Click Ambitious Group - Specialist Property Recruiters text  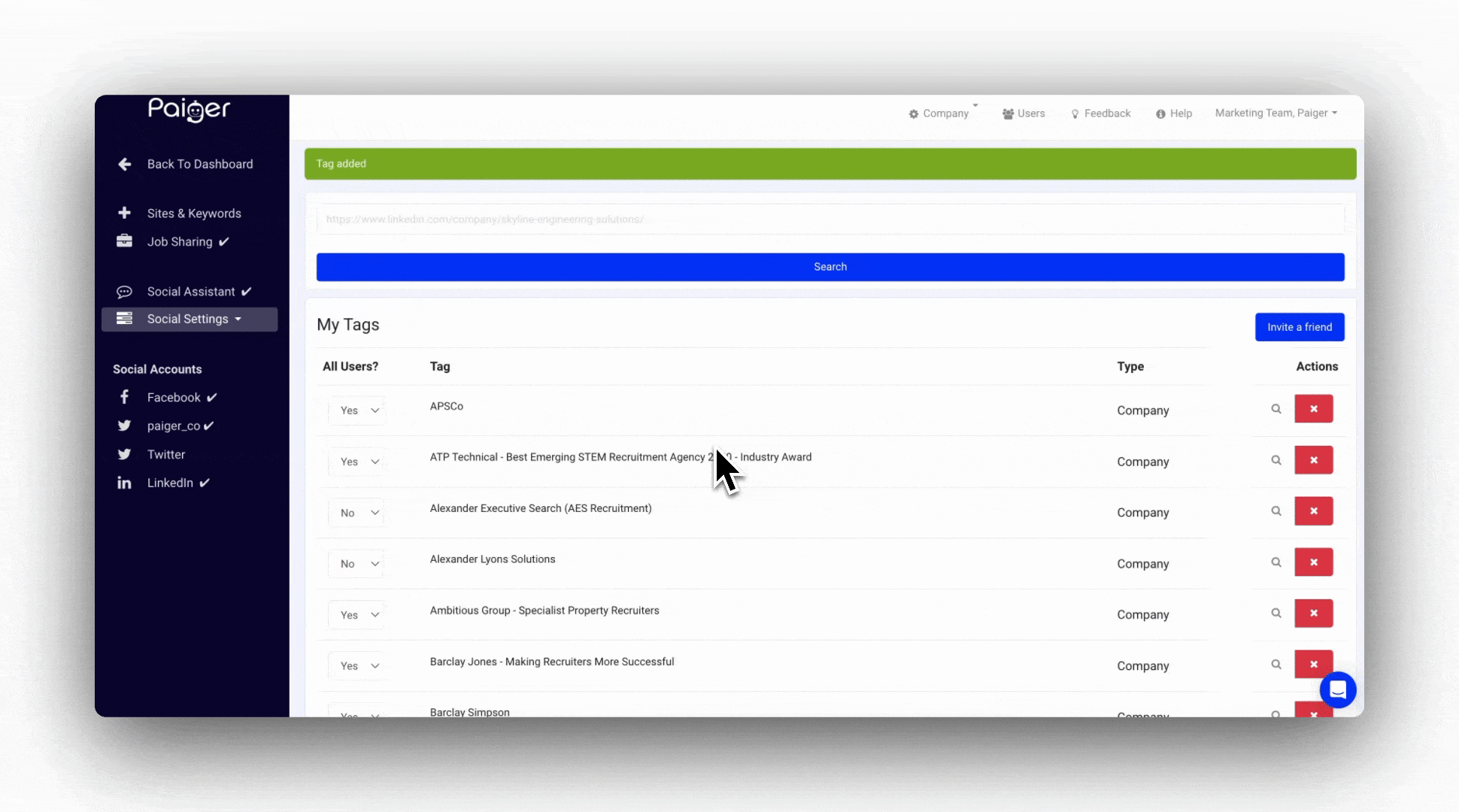coord(544,611)
